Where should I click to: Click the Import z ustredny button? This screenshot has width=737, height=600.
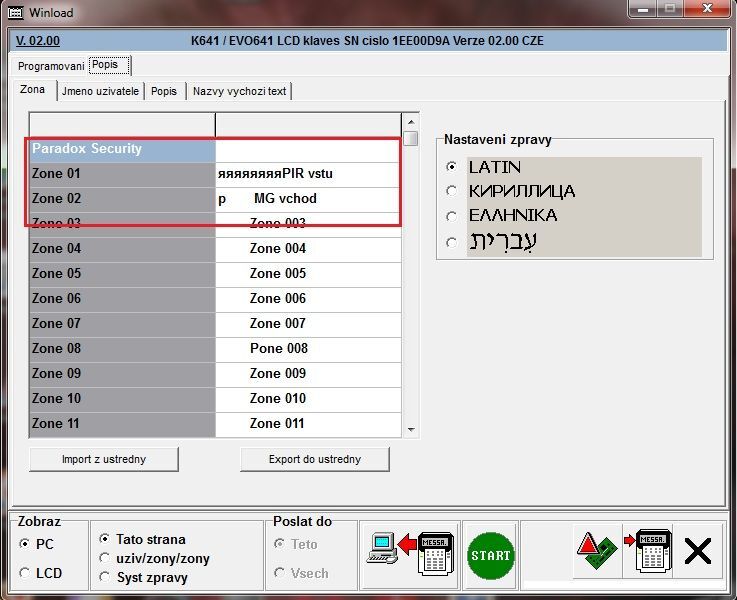[105, 459]
